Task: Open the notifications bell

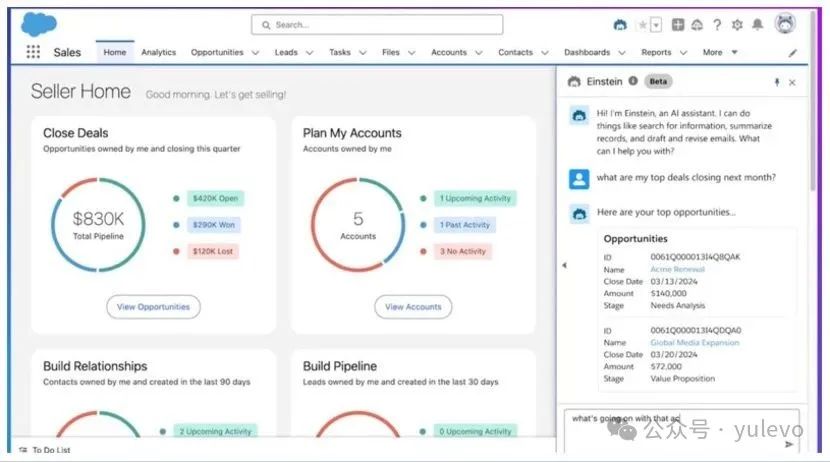Action: (x=757, y=24)
